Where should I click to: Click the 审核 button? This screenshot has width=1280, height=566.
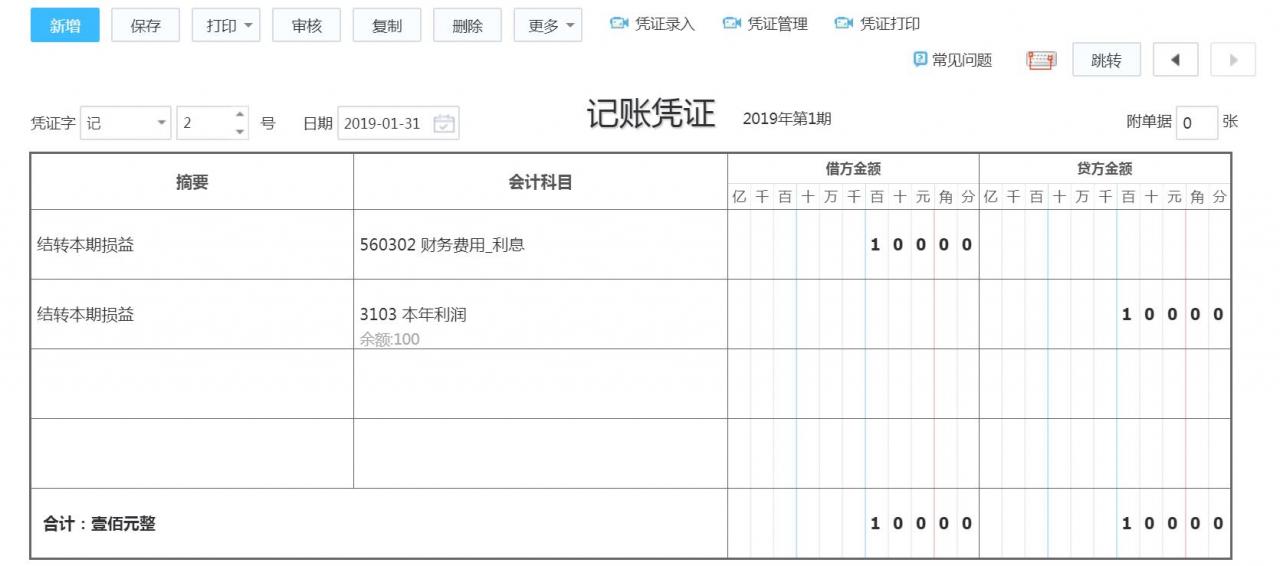[x=307, y=26]
